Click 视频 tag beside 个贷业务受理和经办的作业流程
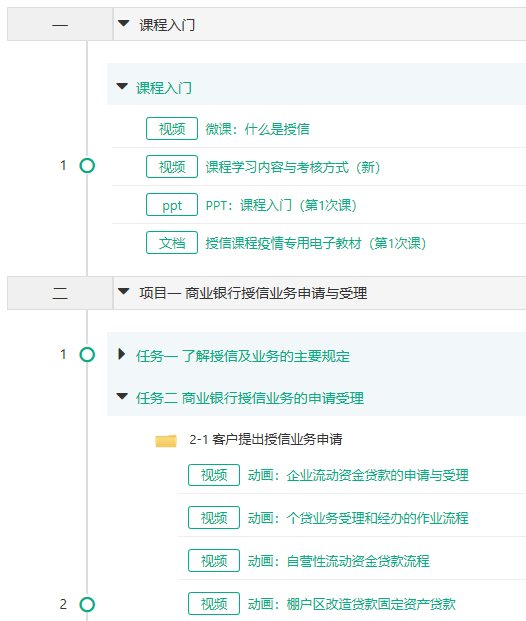This screenshot has height=621, width=526. tap(214, 518)
